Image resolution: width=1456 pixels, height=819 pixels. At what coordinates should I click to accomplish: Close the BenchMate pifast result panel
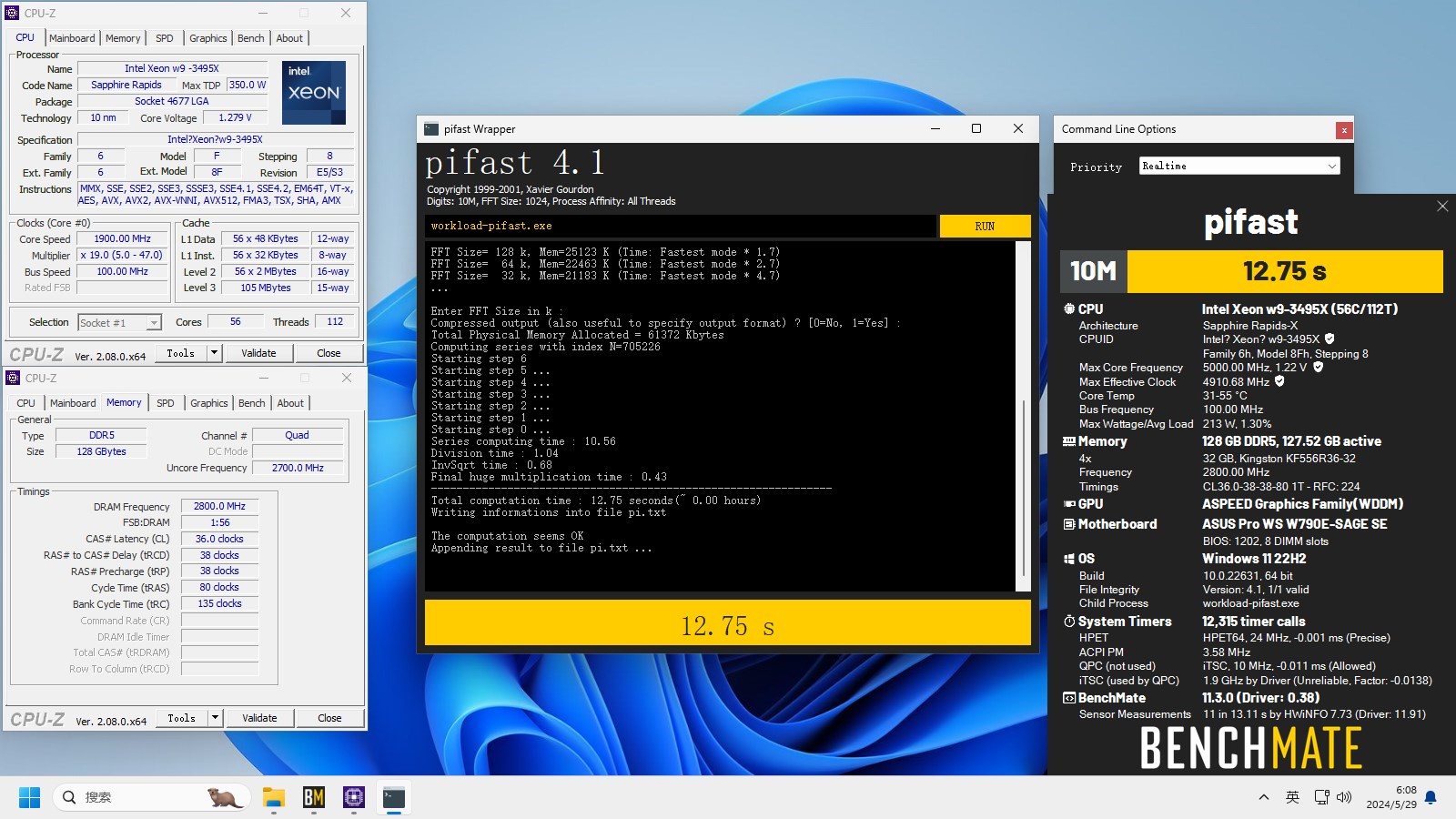point(1442,207)
